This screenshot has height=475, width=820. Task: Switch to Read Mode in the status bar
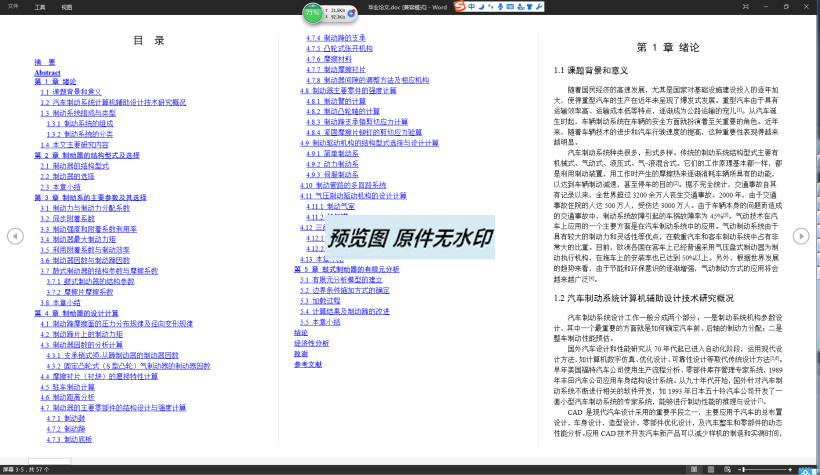click(x=694, y=470)
